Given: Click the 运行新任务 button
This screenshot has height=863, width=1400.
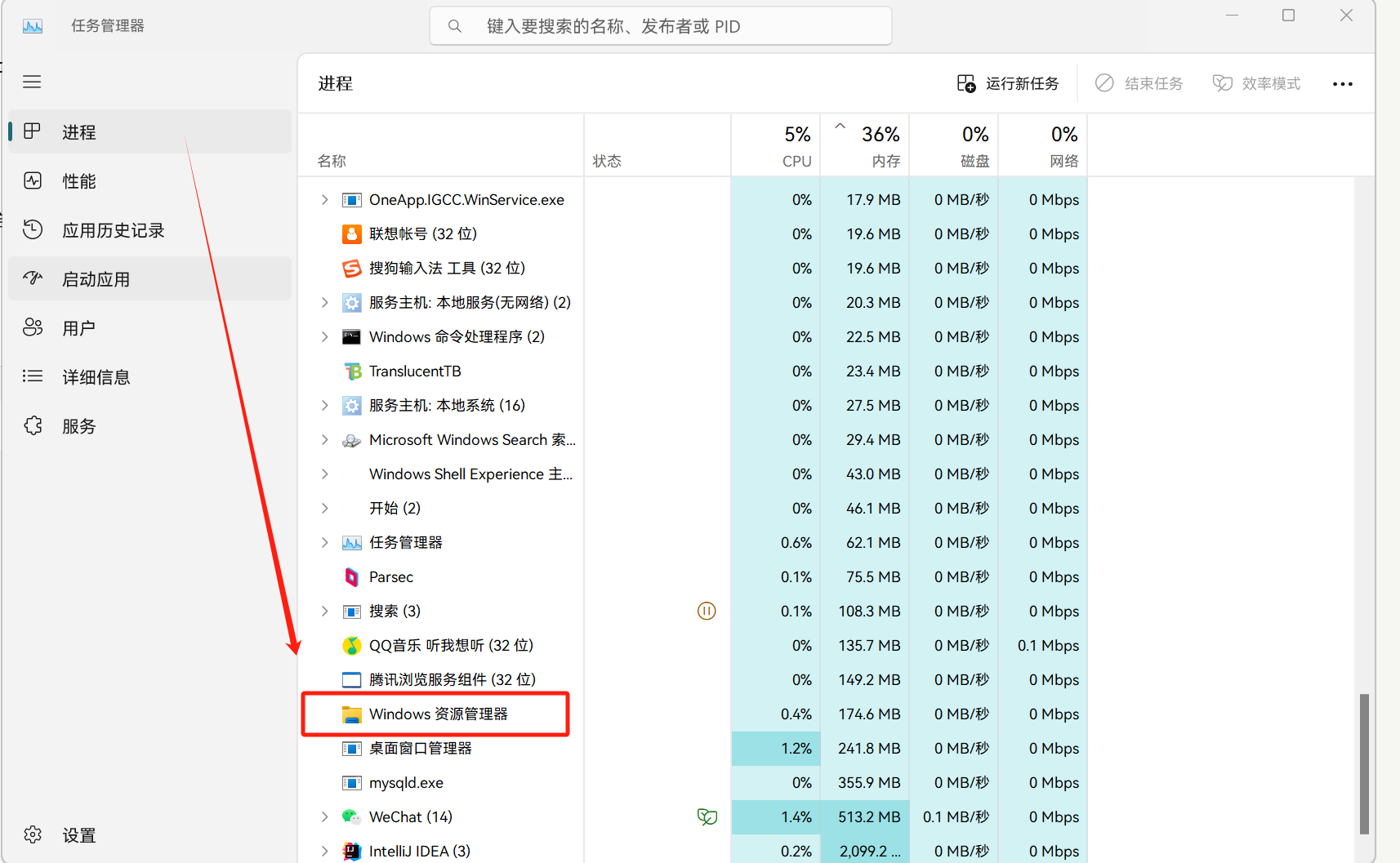Looking at the screenshot, I should 1008,84.
